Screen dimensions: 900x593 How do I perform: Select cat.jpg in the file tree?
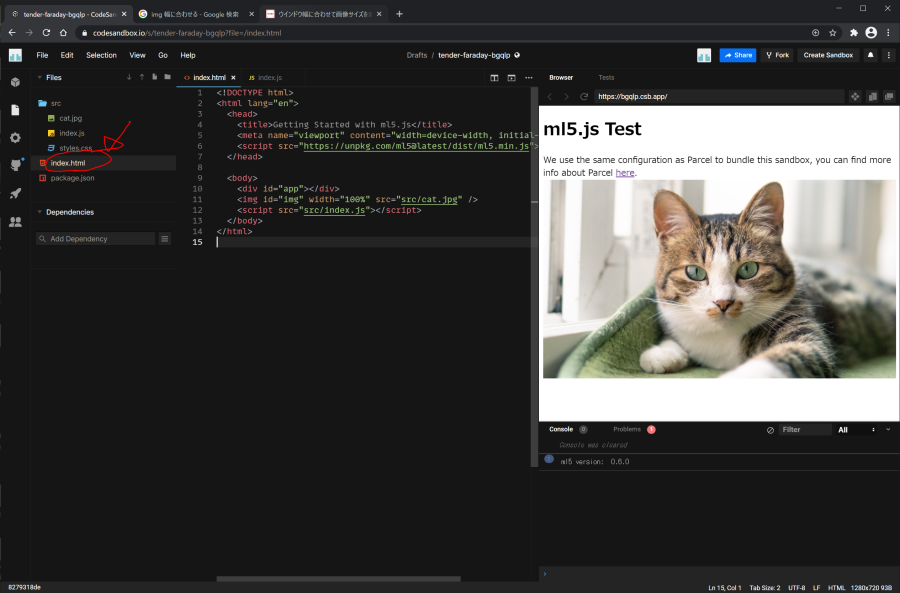click(70, 118)
